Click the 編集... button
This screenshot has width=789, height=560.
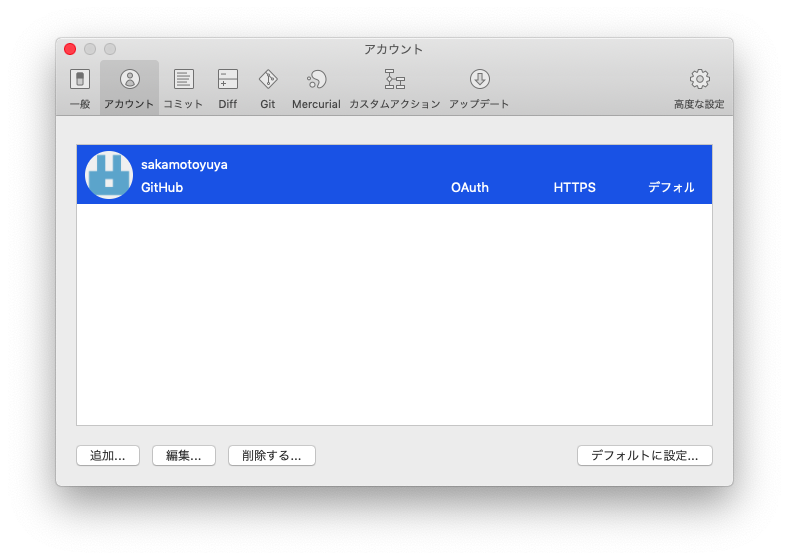point(184,456)
